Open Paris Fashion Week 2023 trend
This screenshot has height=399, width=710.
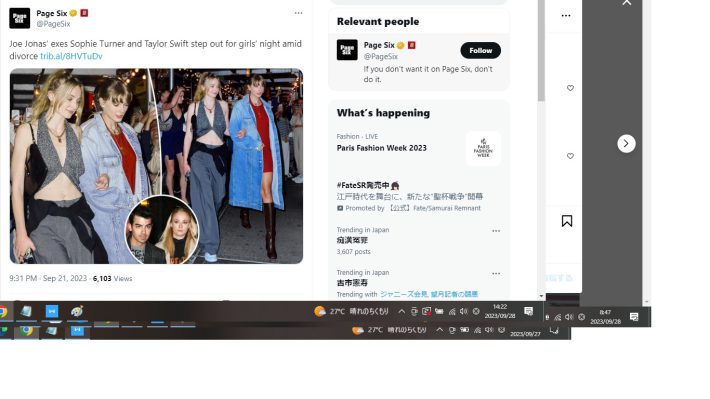382,148
